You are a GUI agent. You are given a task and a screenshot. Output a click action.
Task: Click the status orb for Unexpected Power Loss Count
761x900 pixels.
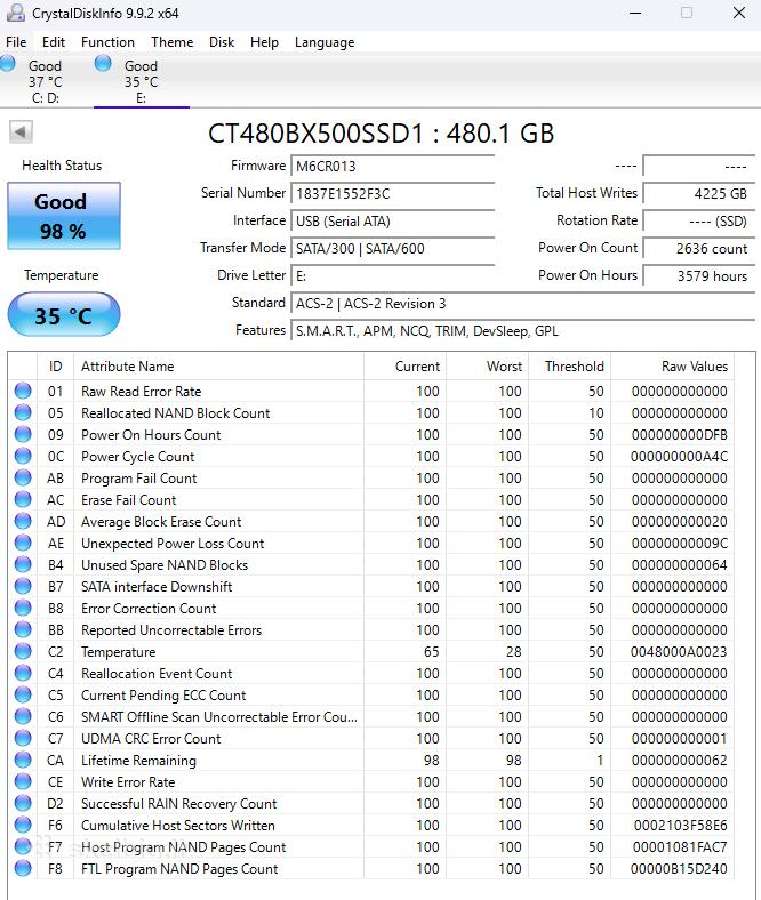(23, 543)
